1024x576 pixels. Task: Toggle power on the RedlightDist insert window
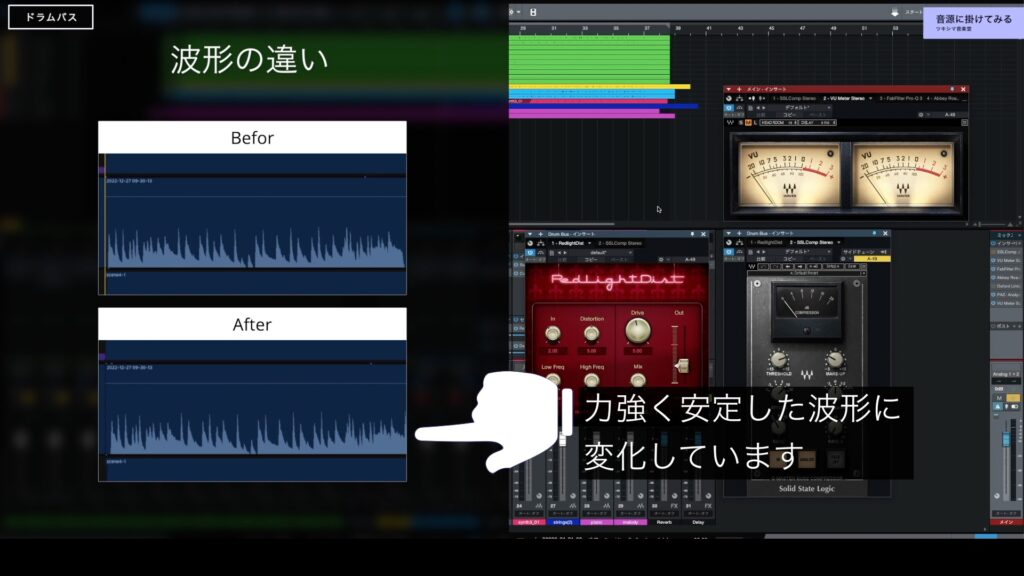click(x=530, y=244)
